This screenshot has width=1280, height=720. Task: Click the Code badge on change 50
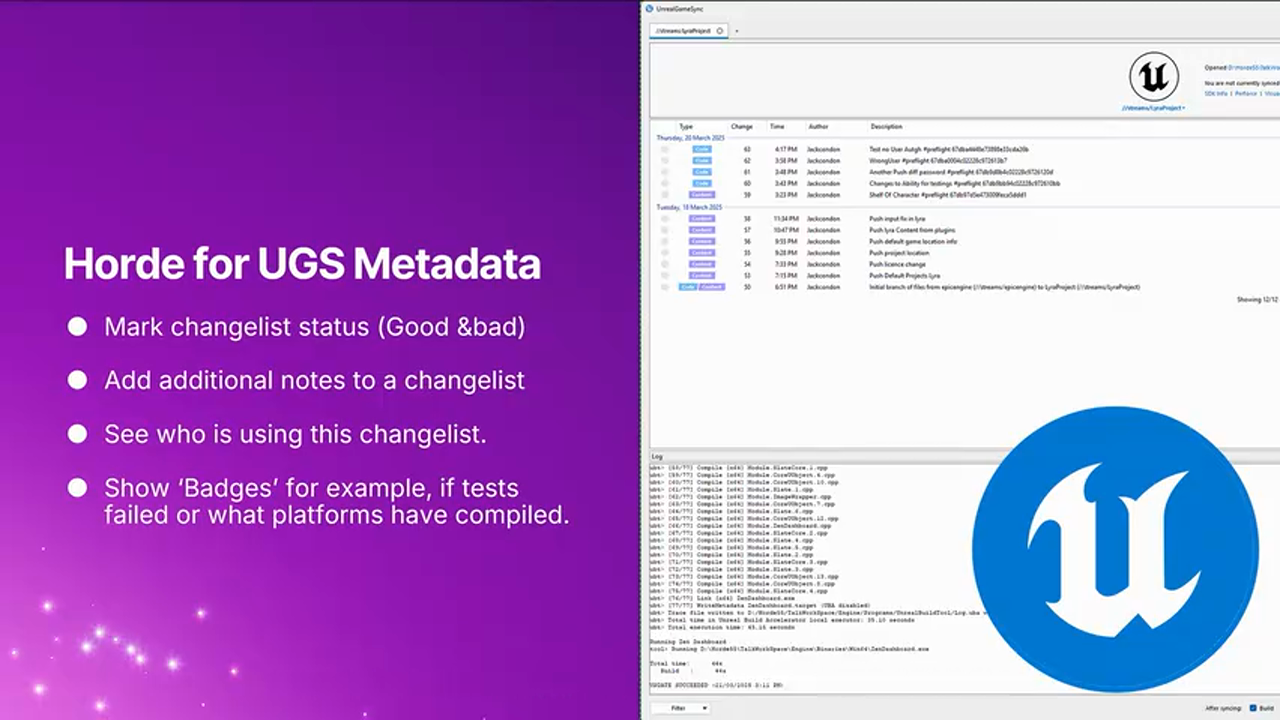[688, 287]
